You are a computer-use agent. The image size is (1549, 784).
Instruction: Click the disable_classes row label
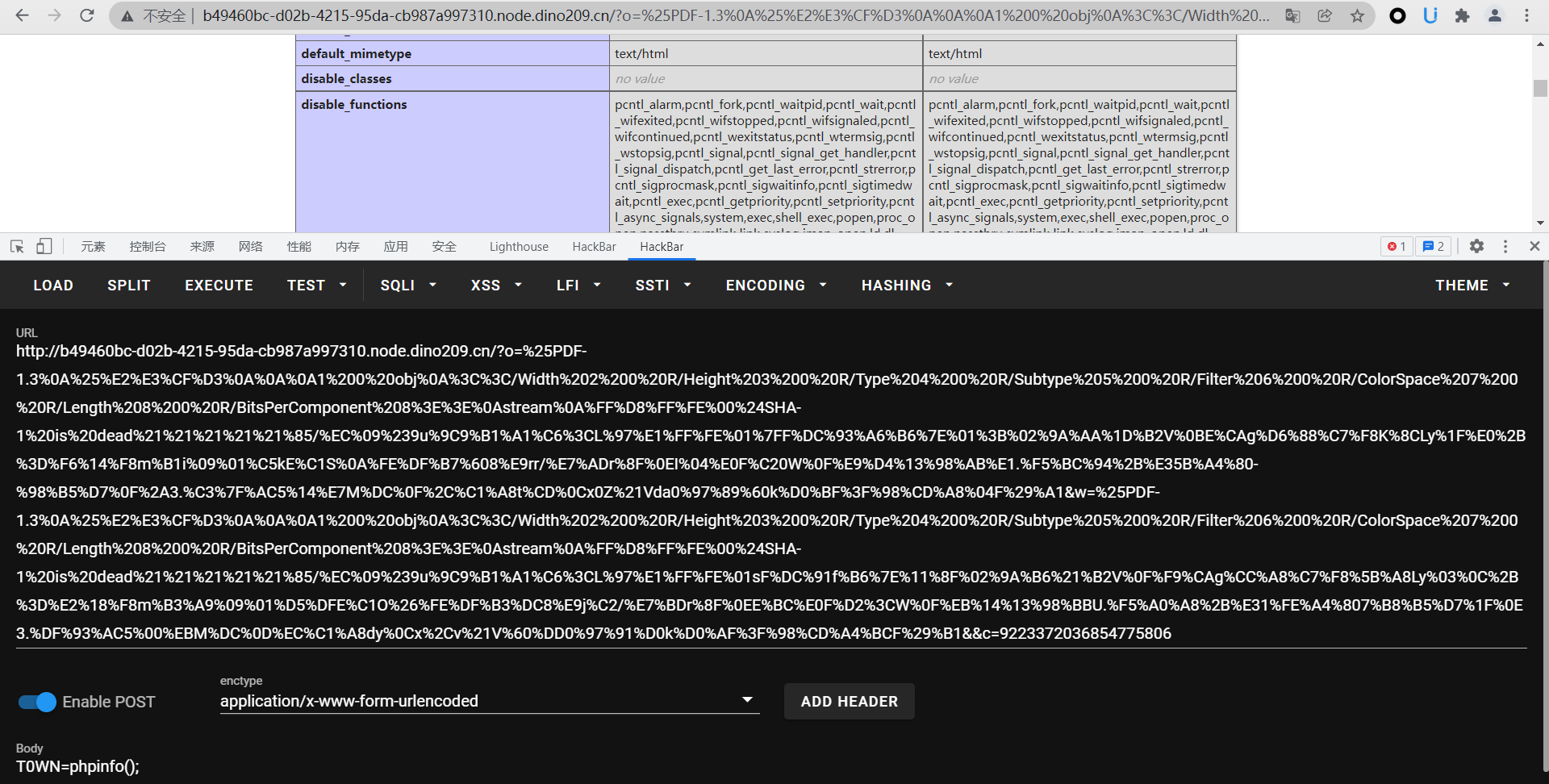coord(346,78)
